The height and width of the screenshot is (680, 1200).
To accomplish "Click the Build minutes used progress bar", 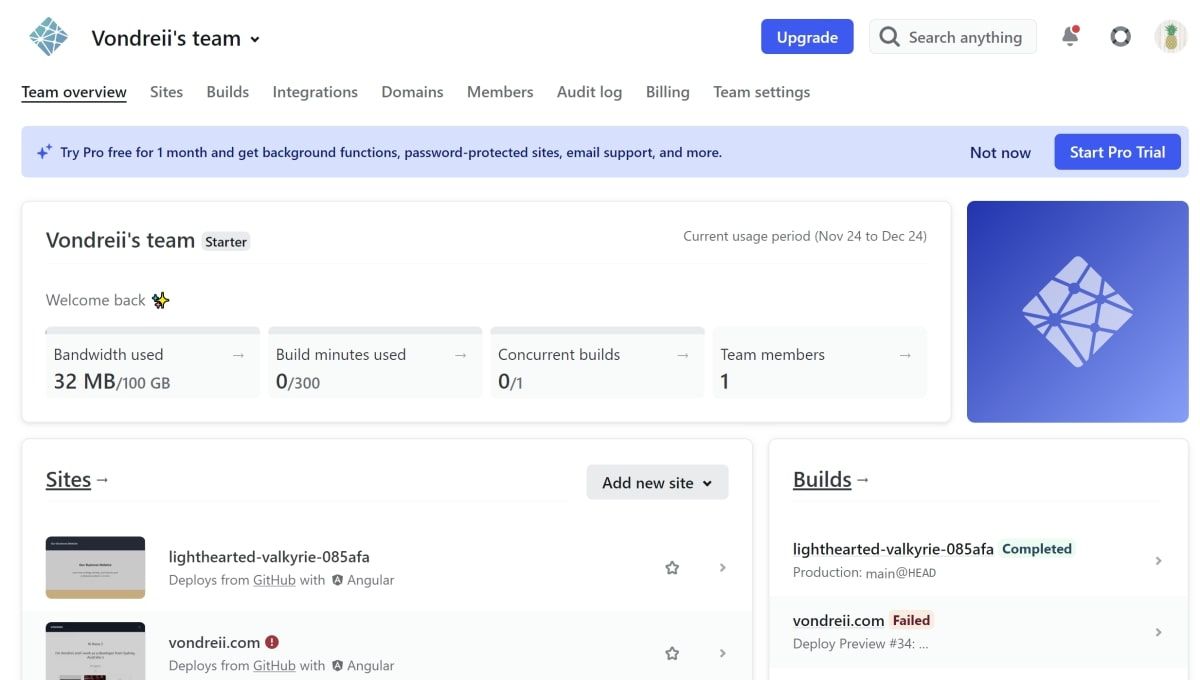I will [375, 330].
